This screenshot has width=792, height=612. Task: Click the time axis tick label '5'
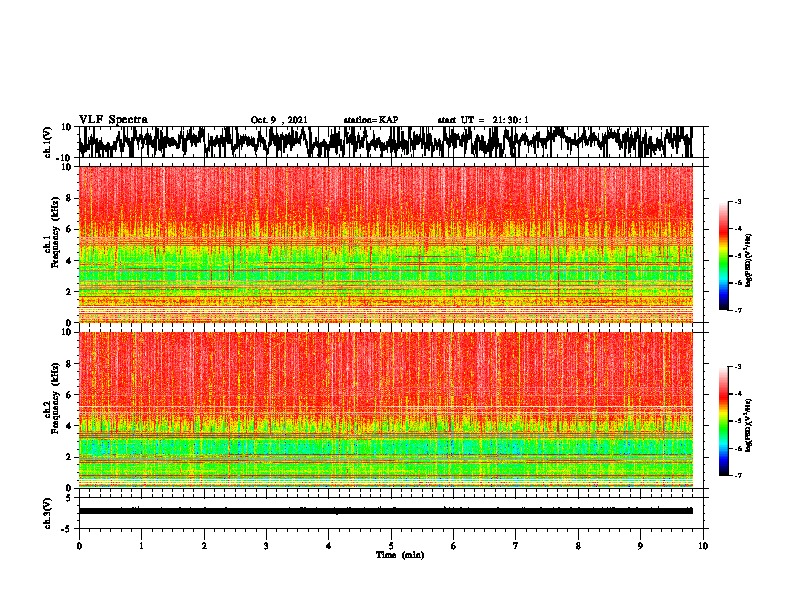tap(391, 546)
